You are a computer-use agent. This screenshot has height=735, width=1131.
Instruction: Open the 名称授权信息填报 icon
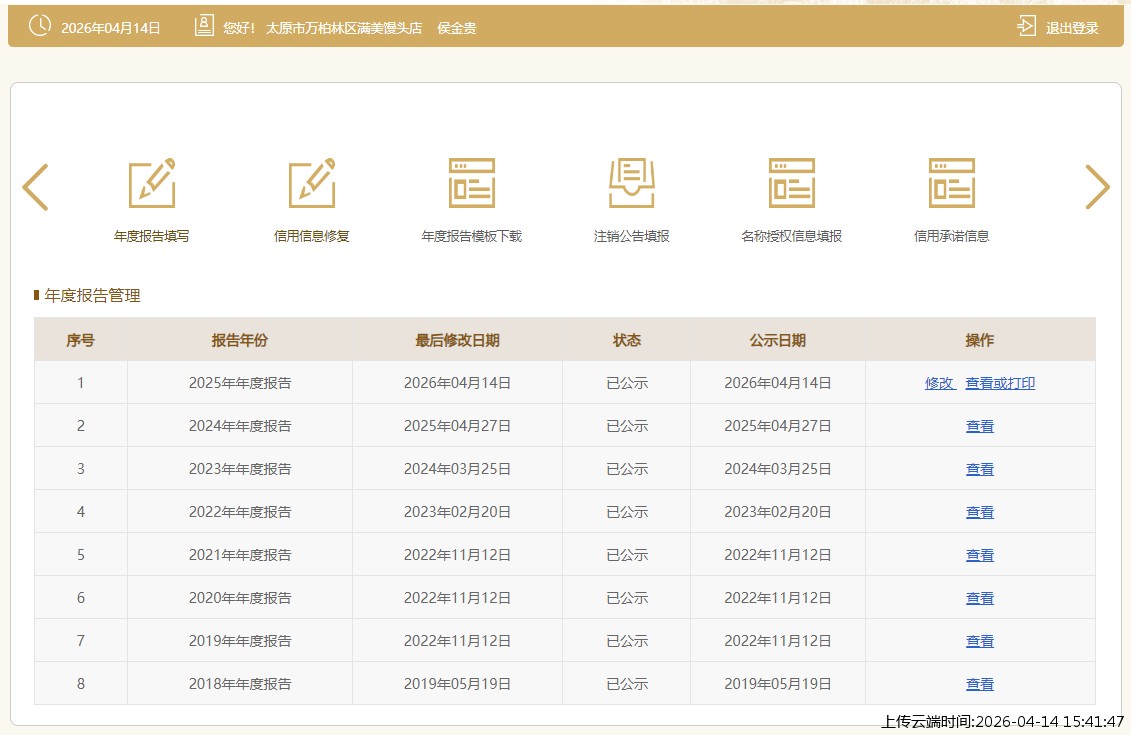coord(792,184)
